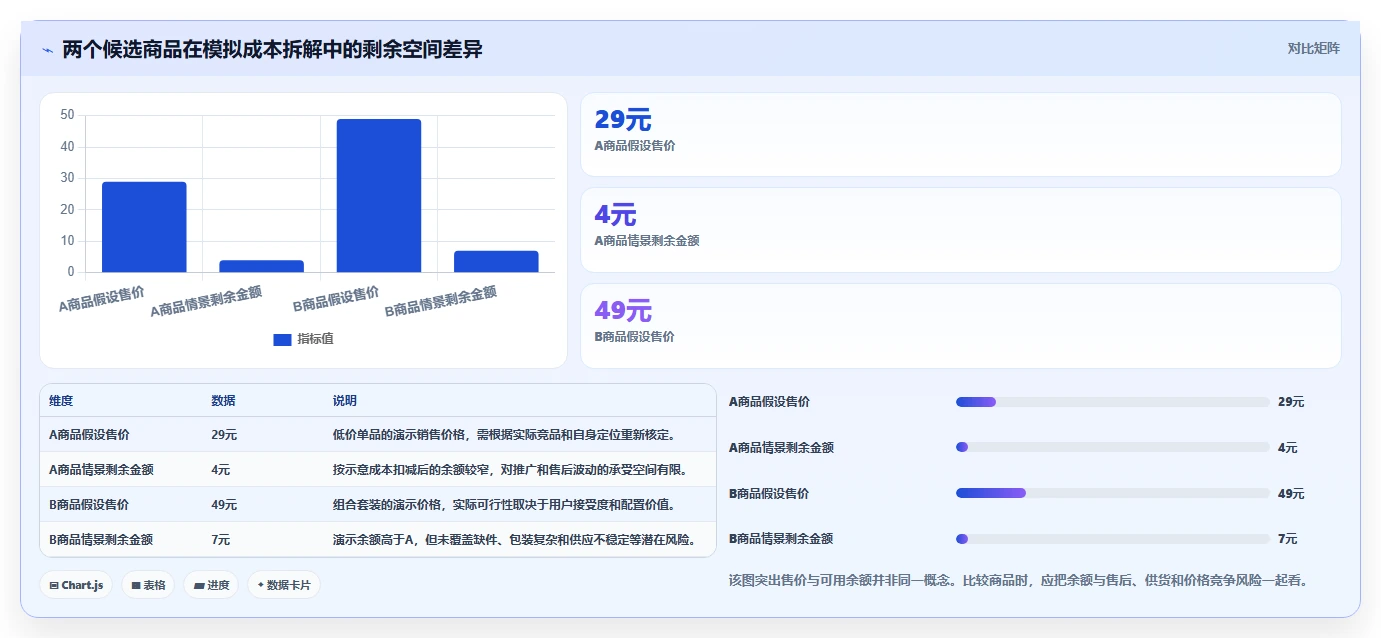The image size is (1381, 638).
Task: Click the A商品情景剩余金额 progress bar
Action: coord(1113,447)
